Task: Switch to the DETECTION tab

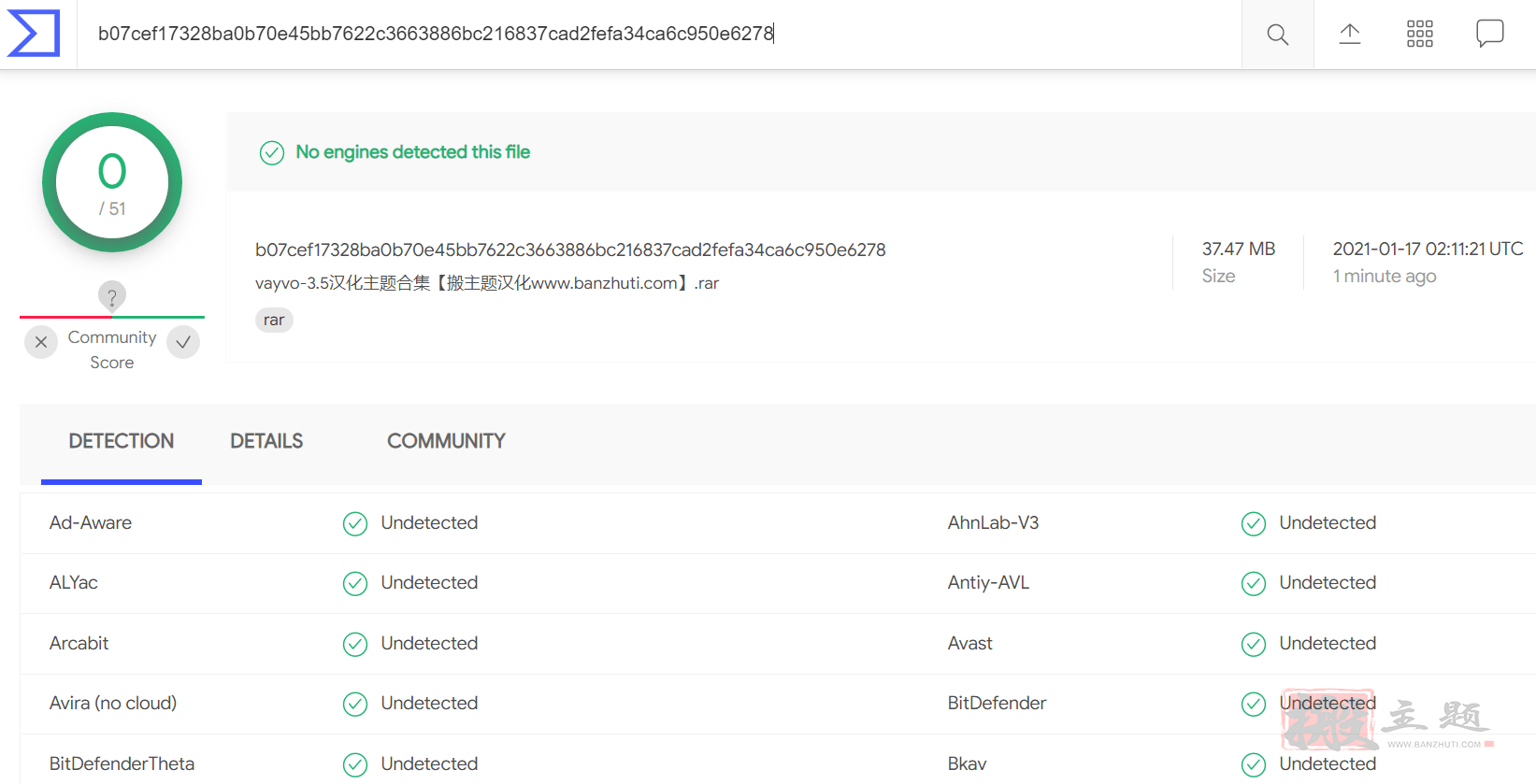Action: pyautogui.click(x=122, y=441)
